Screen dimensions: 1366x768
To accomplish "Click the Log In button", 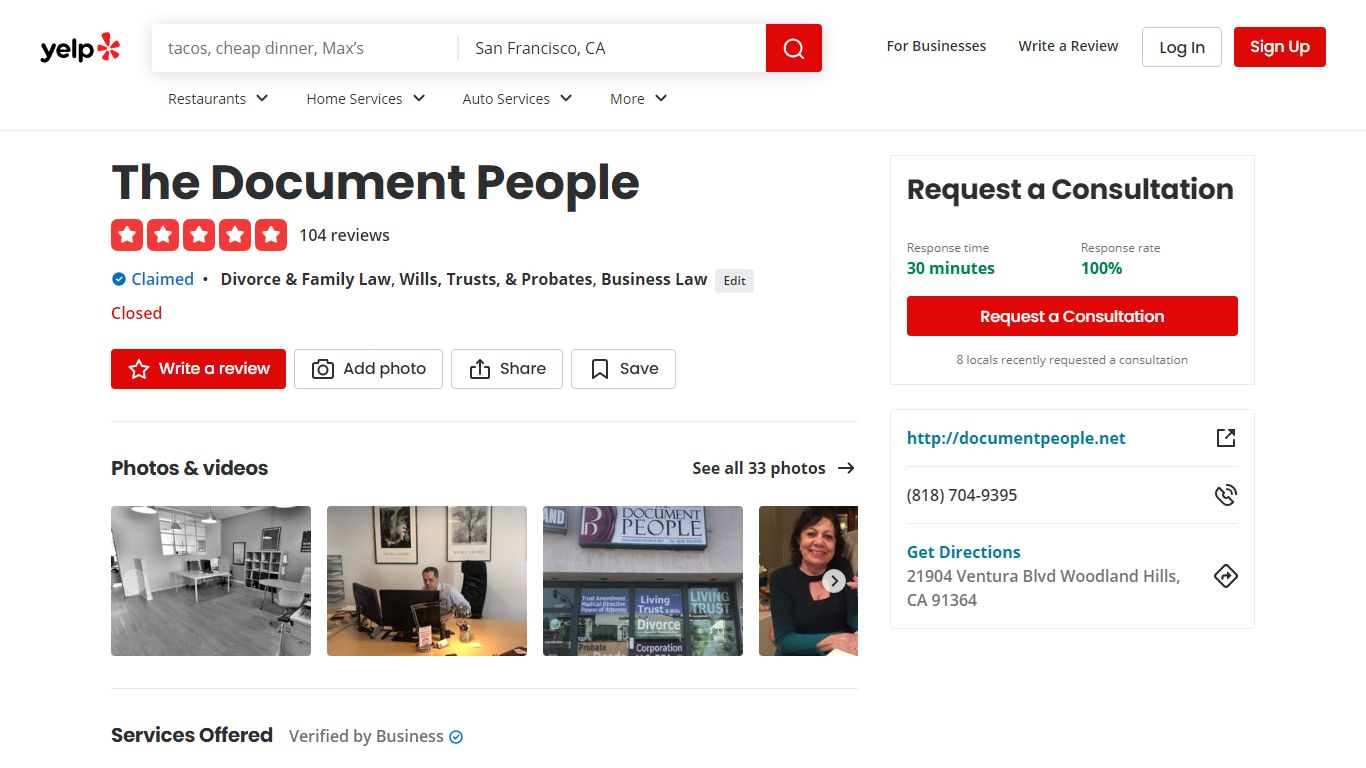I will coord(1182,47).
